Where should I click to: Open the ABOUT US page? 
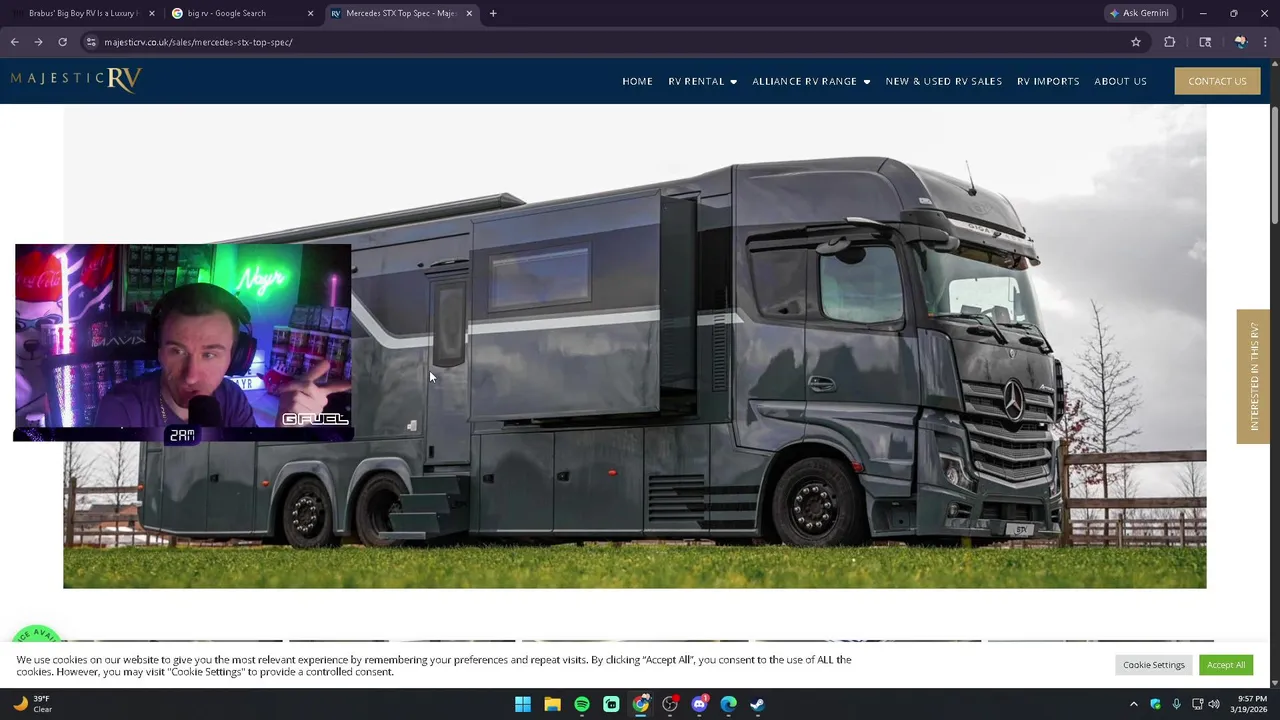point(1120,81)
